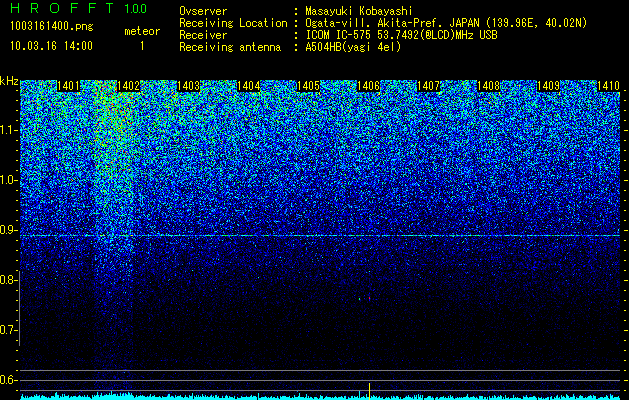Image resolution: width=629 pixels, height=400 pixels.
Task: Click the 1405 time marker
Action: tap(308, 86)
